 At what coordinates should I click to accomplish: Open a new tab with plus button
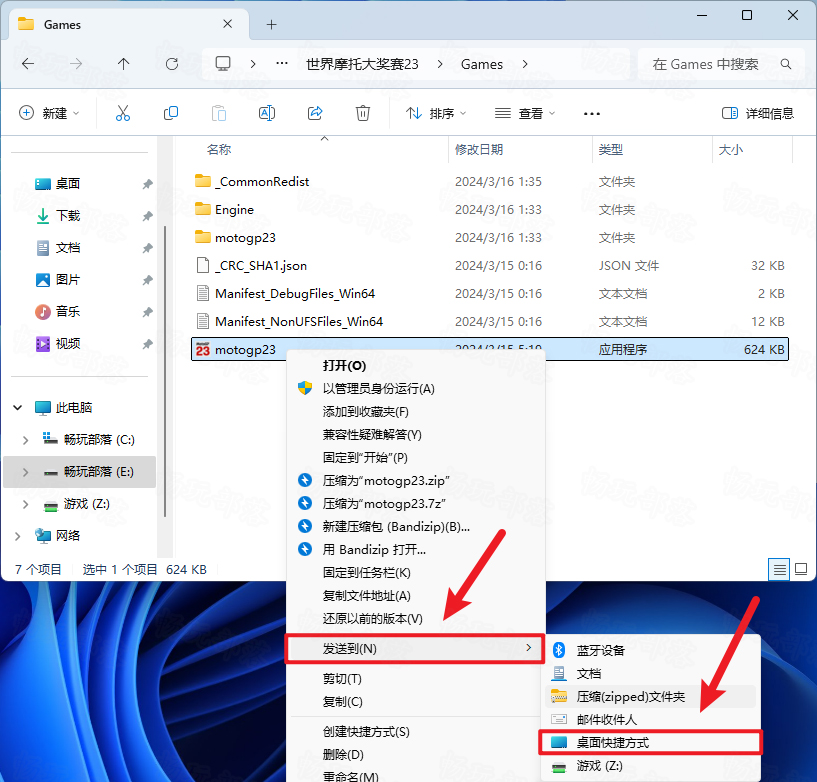point(271,24)
